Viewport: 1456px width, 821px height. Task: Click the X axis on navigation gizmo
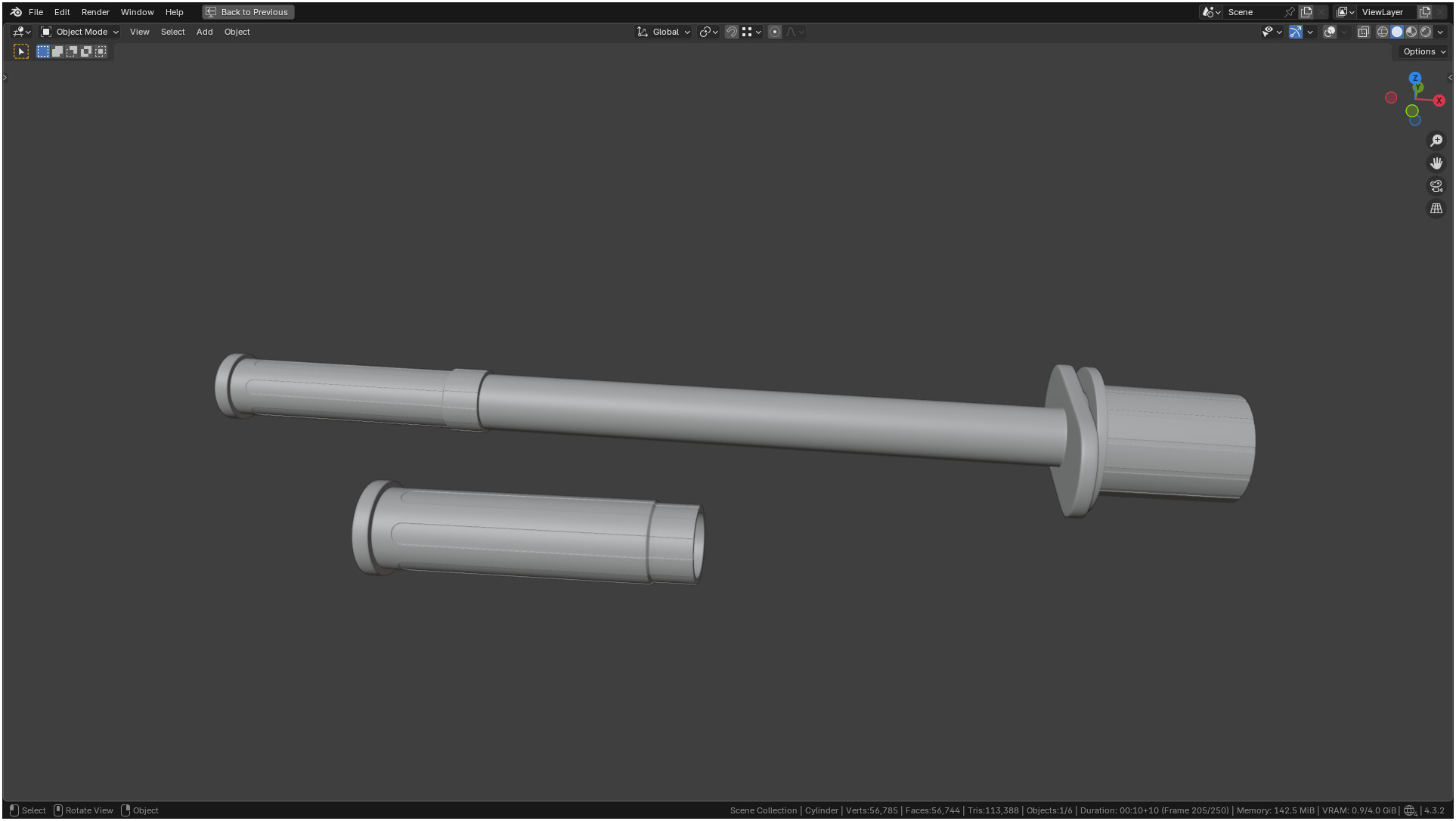coord(1439,101)
